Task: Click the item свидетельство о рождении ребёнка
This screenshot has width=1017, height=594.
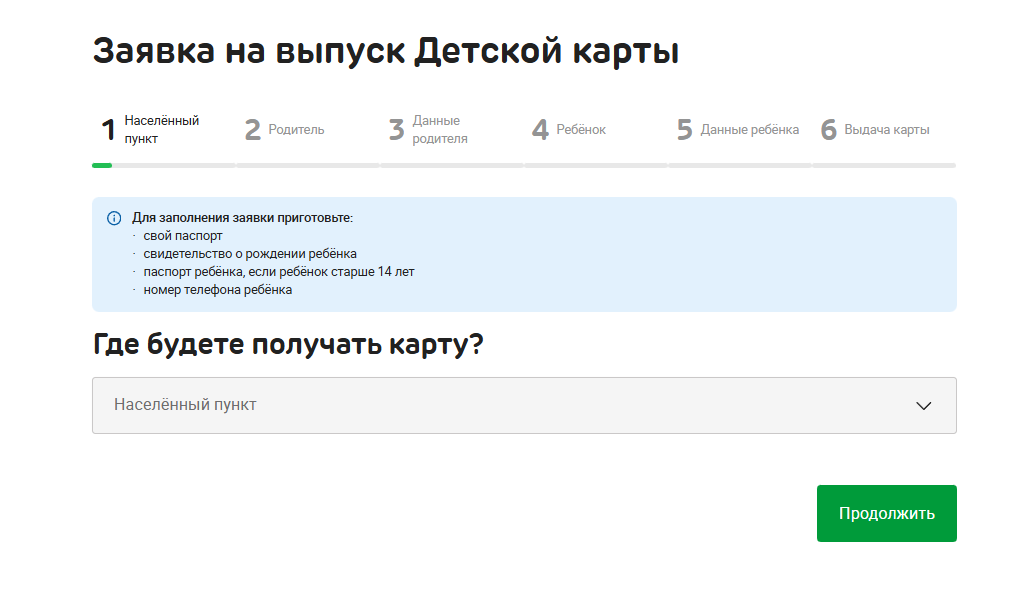Action: click(x=250, y=254)
